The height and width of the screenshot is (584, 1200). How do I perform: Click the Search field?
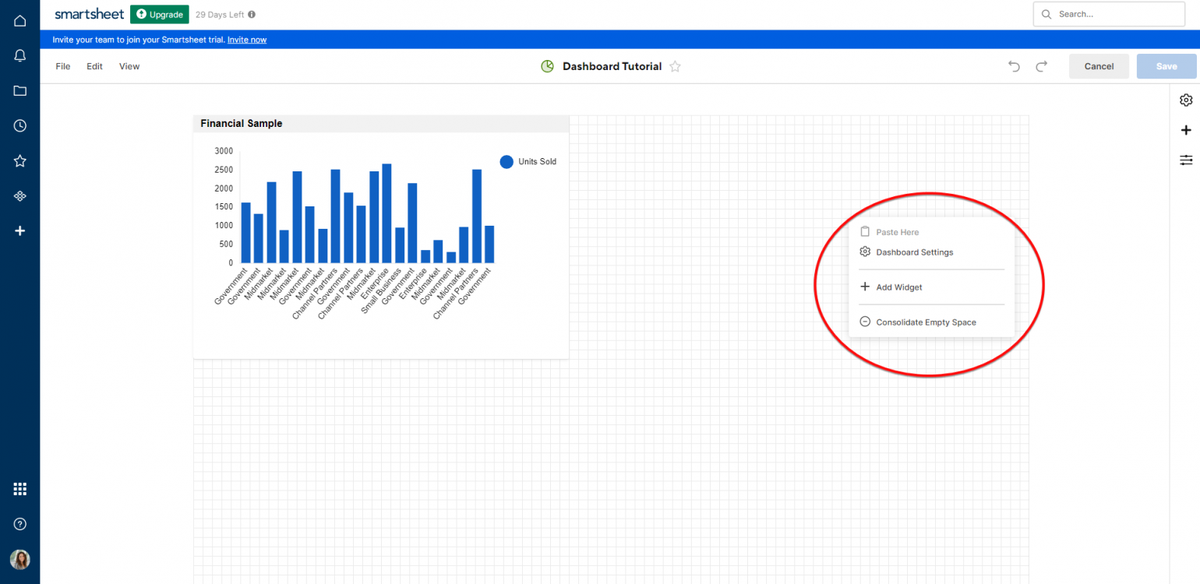pos(1108,14)
